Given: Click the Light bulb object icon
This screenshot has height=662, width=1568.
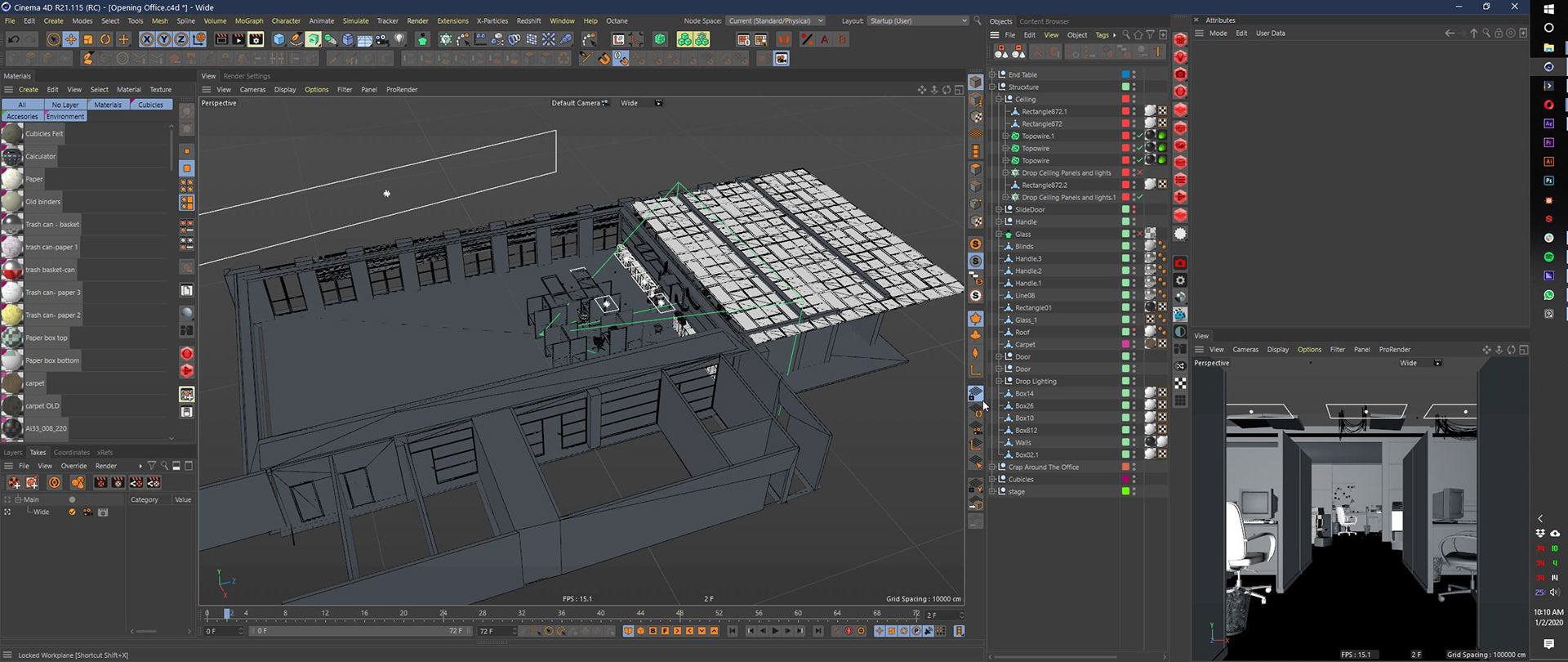Looking at the screenshot, I should 399,39.
